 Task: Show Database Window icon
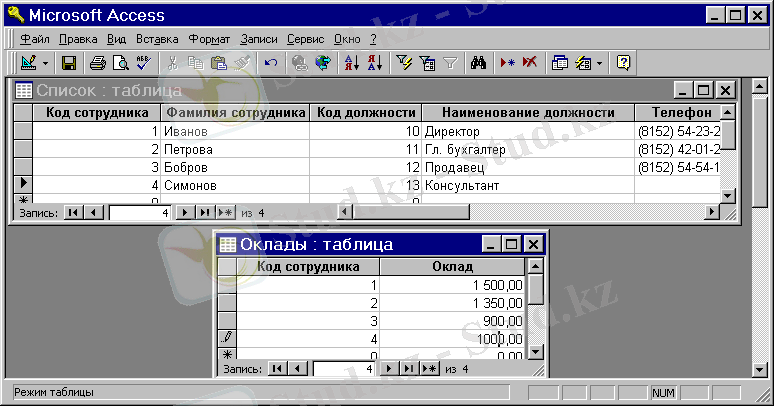click(x=560, y=63)
